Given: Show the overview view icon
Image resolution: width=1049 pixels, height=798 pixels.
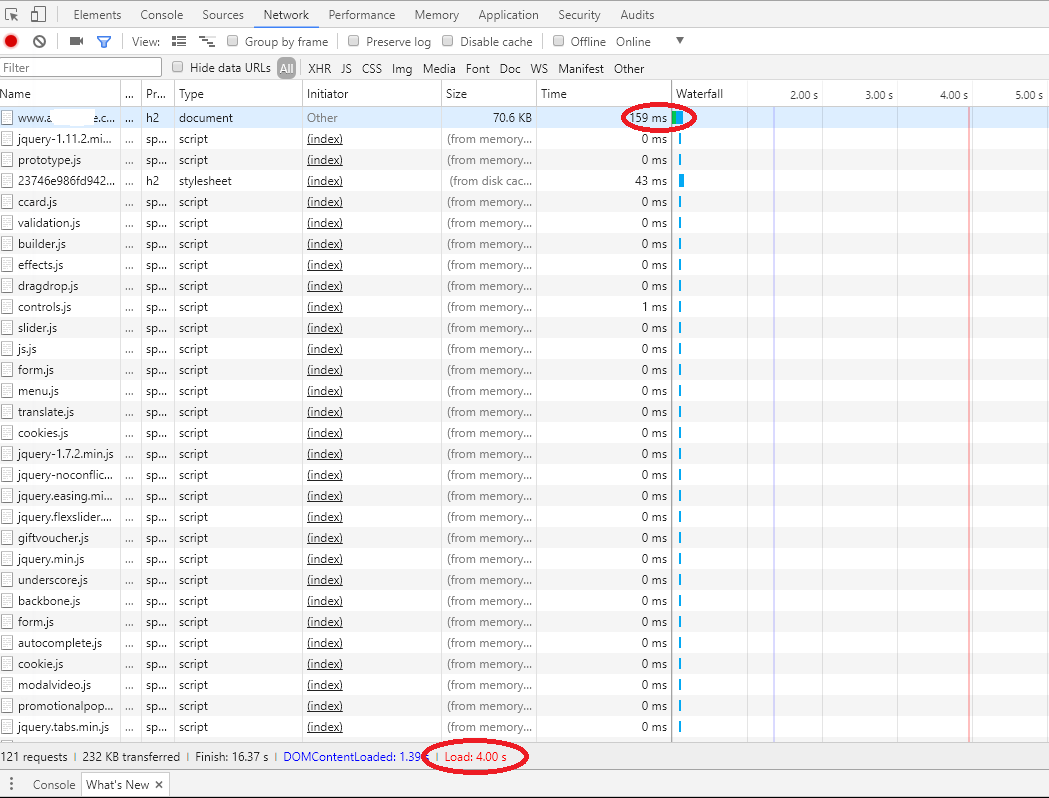Looking at the screenshot, I should coord(207,41).
